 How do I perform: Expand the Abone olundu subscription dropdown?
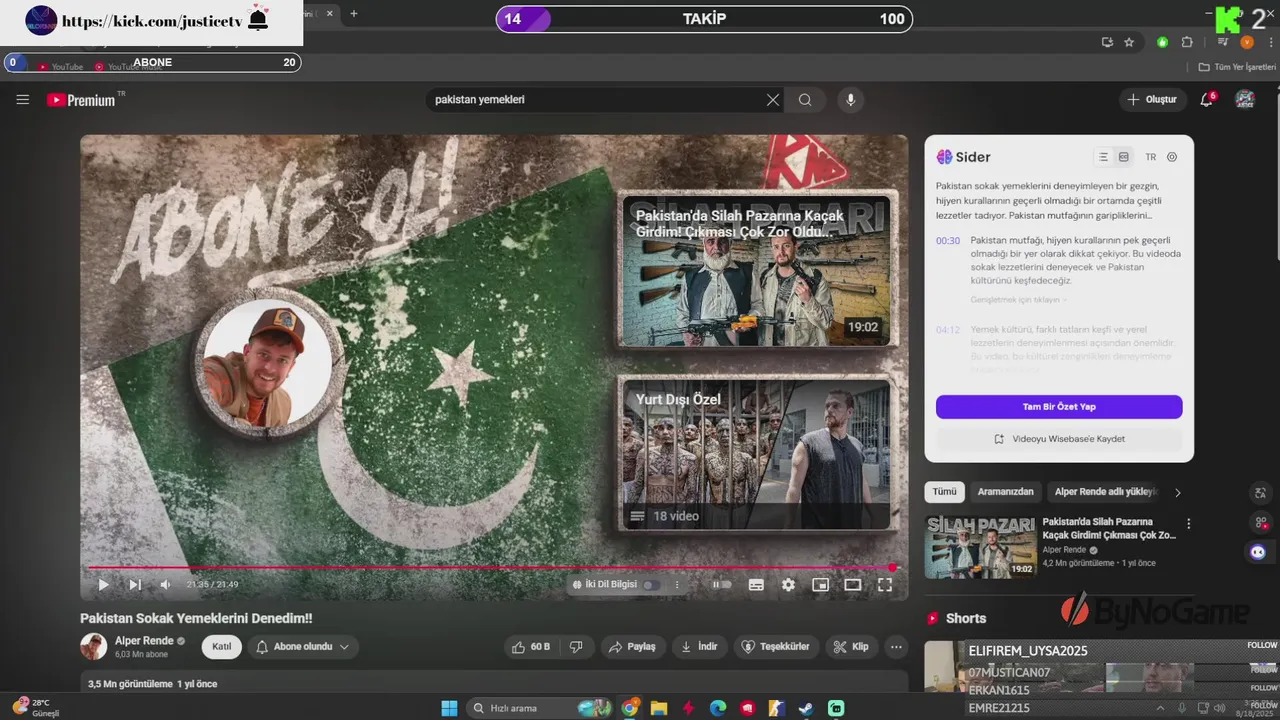point(303,647)
